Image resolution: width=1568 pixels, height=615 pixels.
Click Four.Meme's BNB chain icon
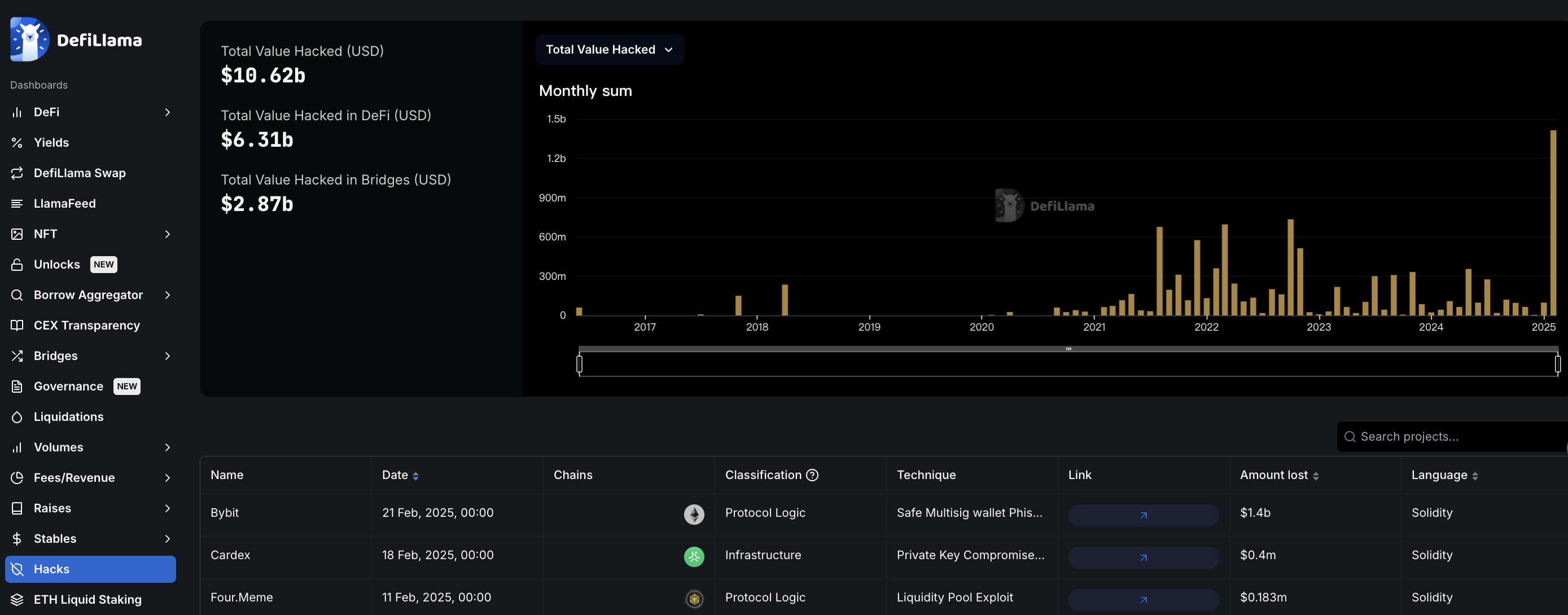(694, 599)
